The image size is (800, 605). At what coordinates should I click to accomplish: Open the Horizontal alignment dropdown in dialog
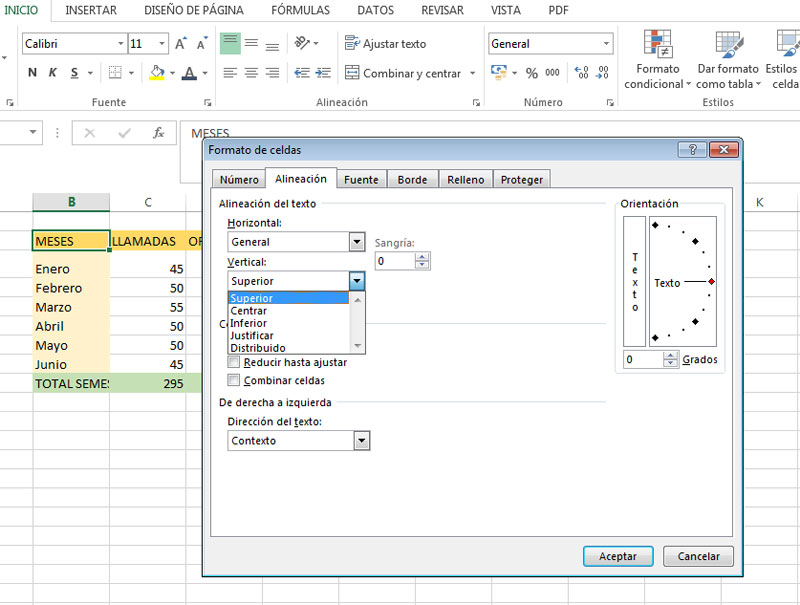[357, 242]
